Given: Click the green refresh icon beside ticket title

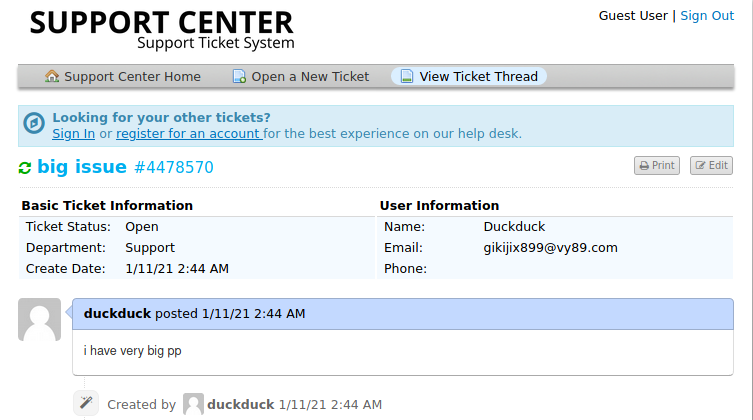Looking at the screenshot, I should (x=25, y=168).
